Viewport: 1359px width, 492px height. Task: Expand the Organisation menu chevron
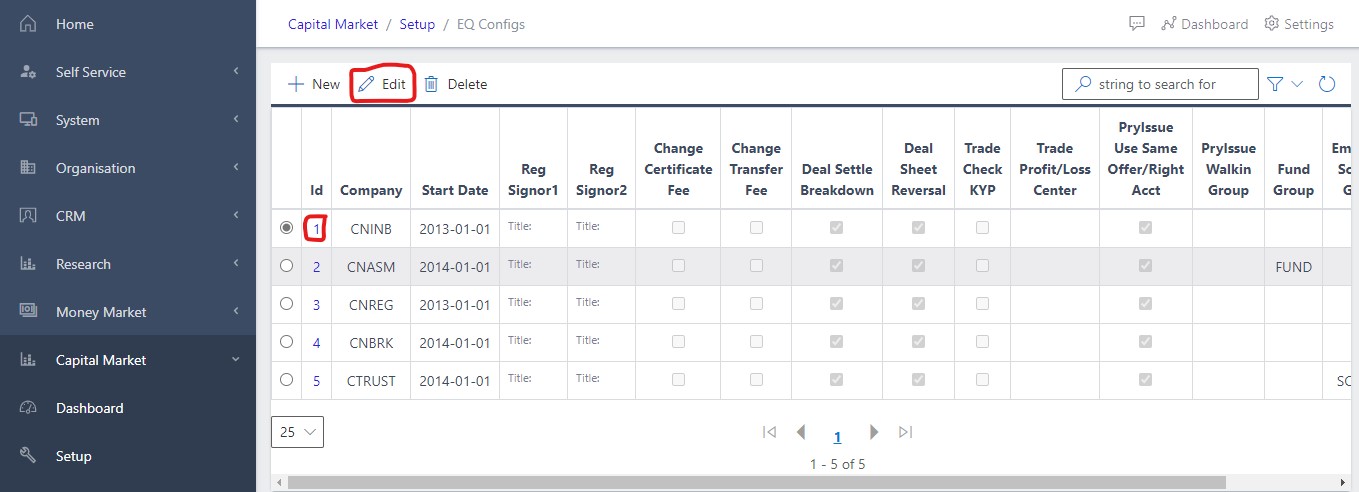[236, 168]
